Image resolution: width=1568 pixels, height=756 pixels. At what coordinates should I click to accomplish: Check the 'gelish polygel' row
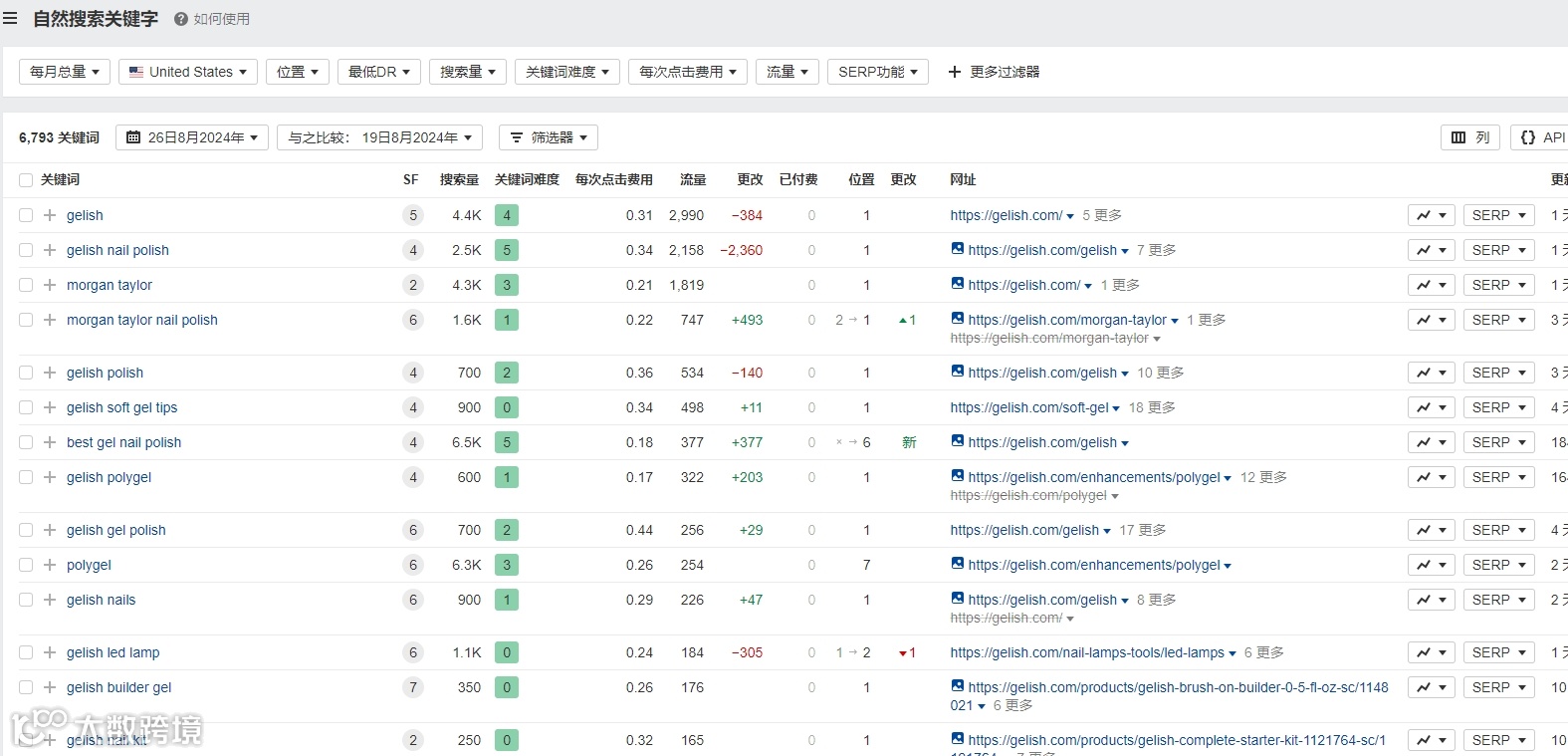coord(26,477)
